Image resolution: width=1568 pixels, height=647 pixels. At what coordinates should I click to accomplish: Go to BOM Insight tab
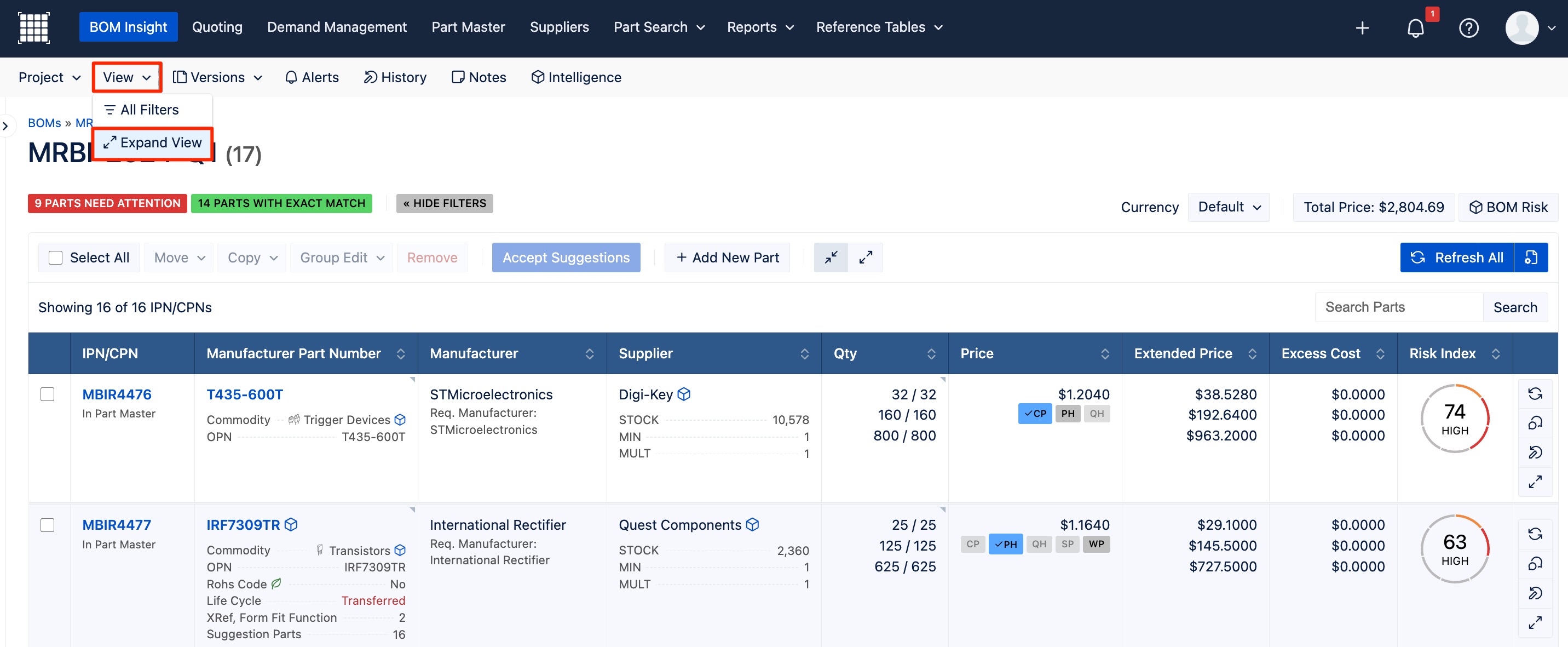(x=128, y=27)
